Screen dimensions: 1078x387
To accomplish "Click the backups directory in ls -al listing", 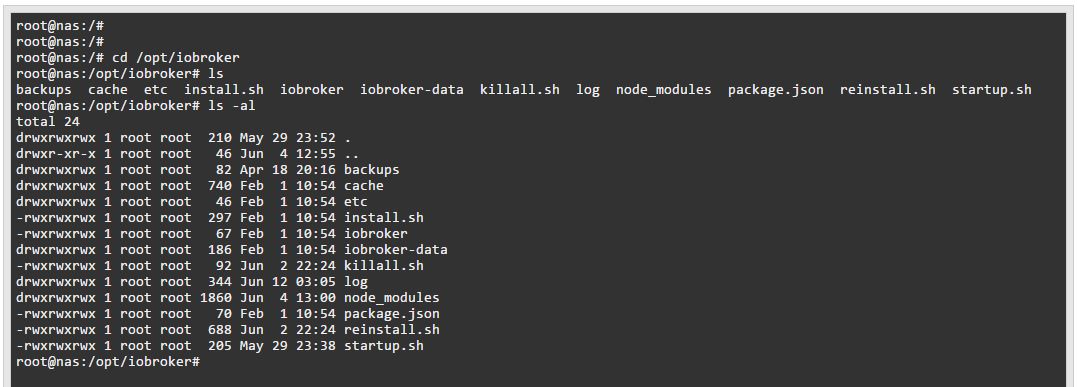I will 371,169.
